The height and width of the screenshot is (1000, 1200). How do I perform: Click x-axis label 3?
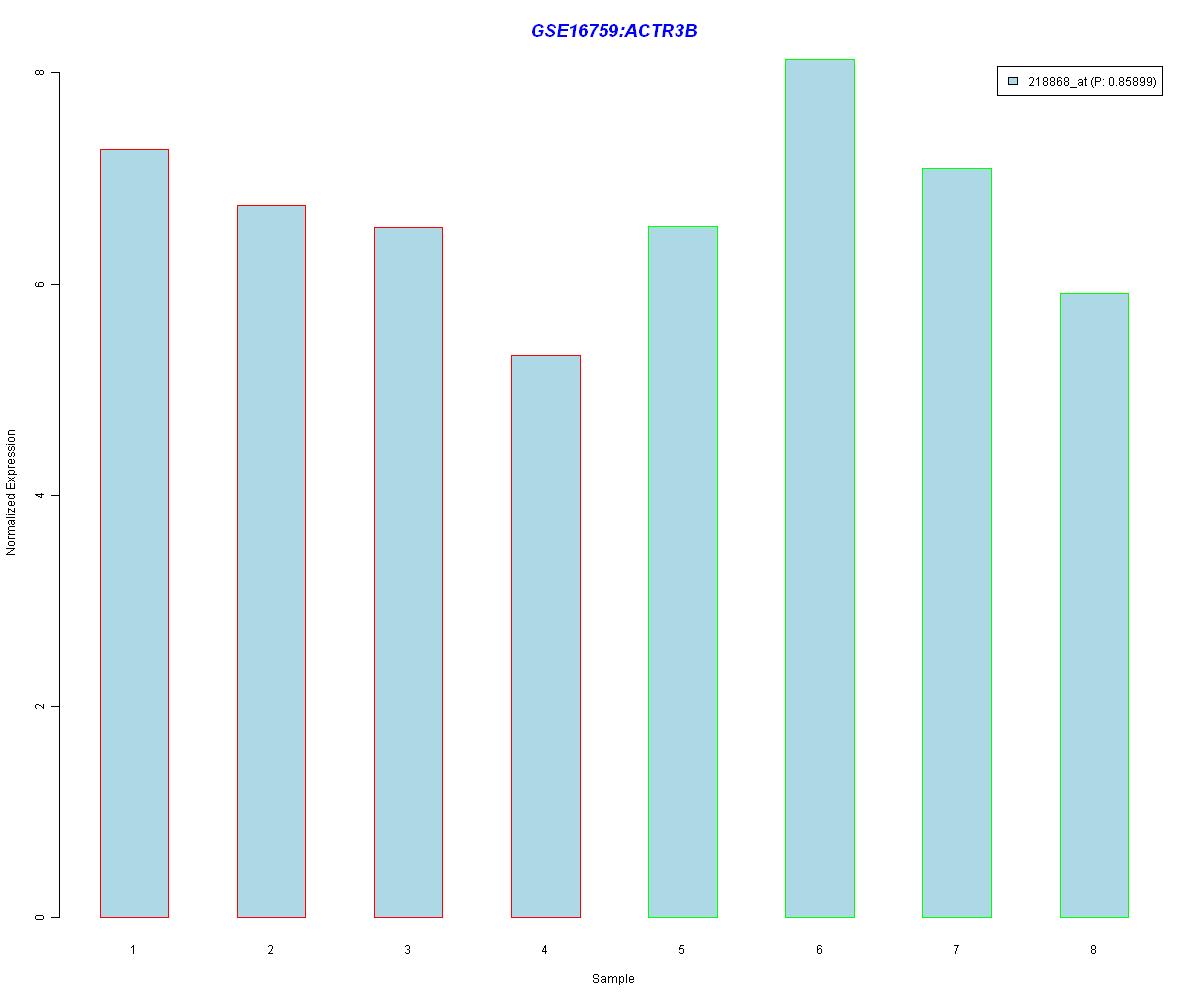(407, 949)
